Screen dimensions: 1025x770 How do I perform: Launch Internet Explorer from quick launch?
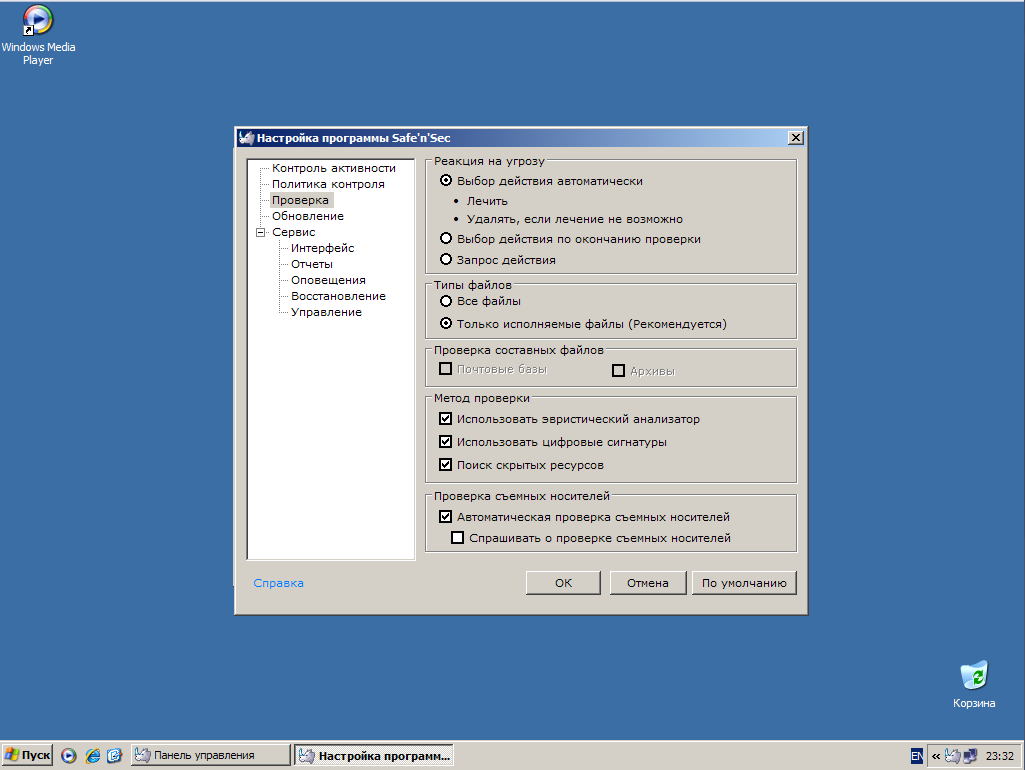(x=92, y=756)
